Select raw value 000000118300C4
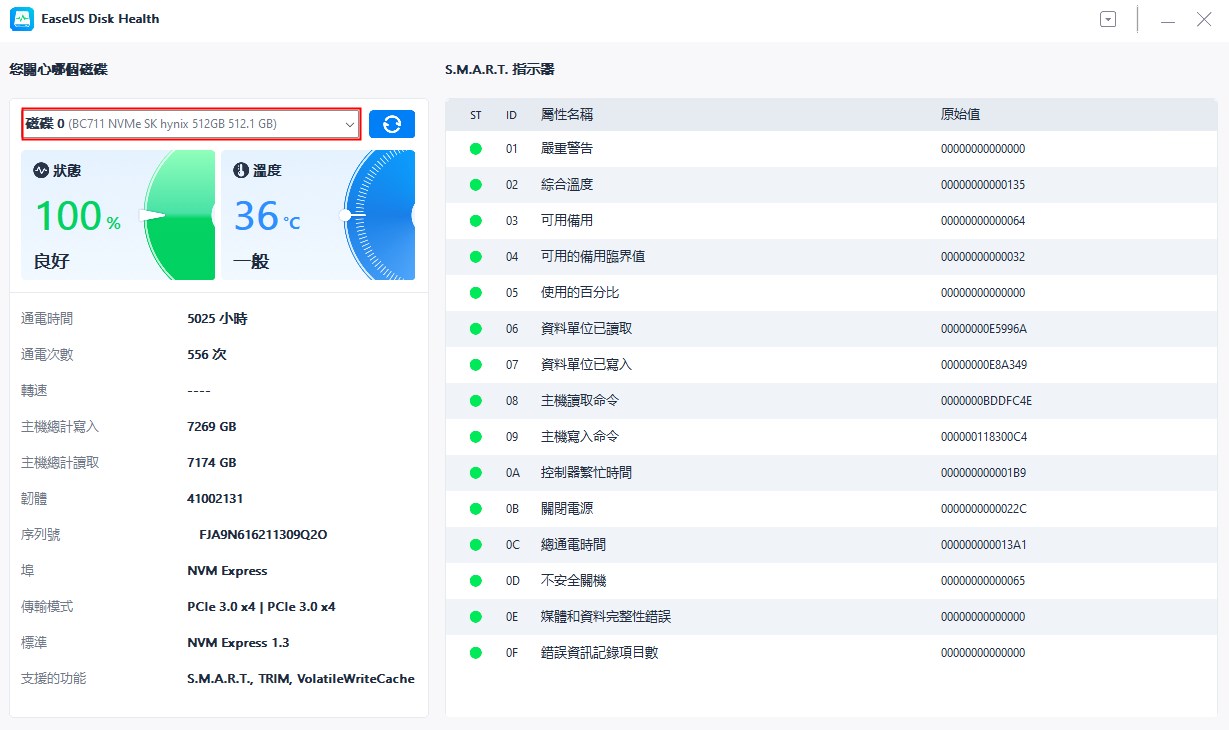Image resolution: width=1229 pixels, height=730 pixels. (984, 437)
